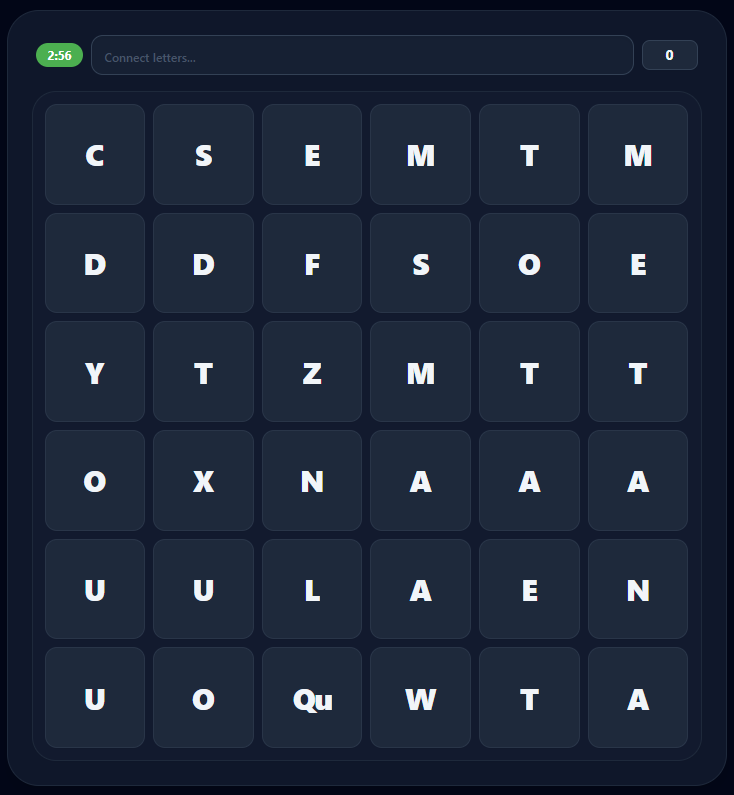This screenshot has width=734, height=795.
Task: Select the O tile between U and Qu
Action: pyautogui.click(x=203, y=698)
